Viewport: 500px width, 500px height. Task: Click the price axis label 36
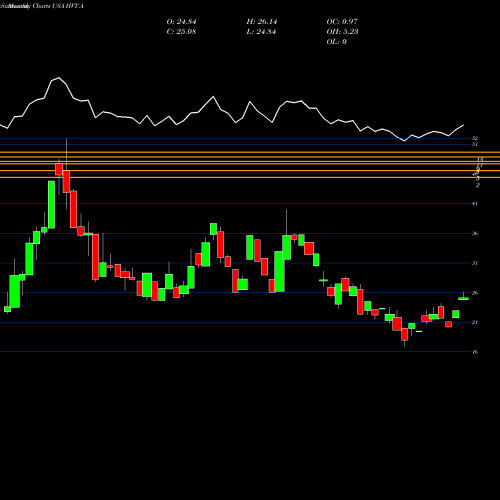pyautogui.click(x=475, y=233)
